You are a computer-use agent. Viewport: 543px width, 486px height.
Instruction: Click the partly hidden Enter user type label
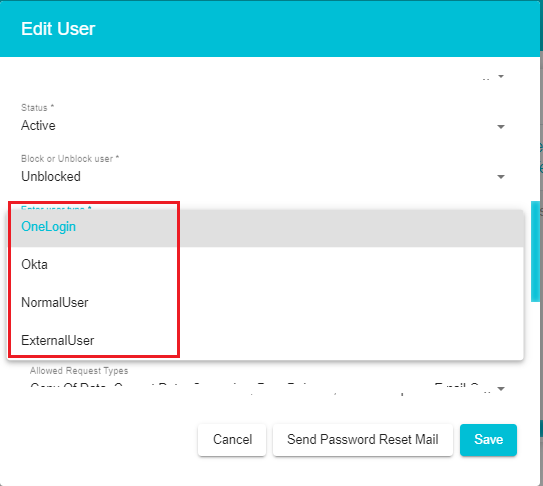pyautogui.click(x=56, y=208)
